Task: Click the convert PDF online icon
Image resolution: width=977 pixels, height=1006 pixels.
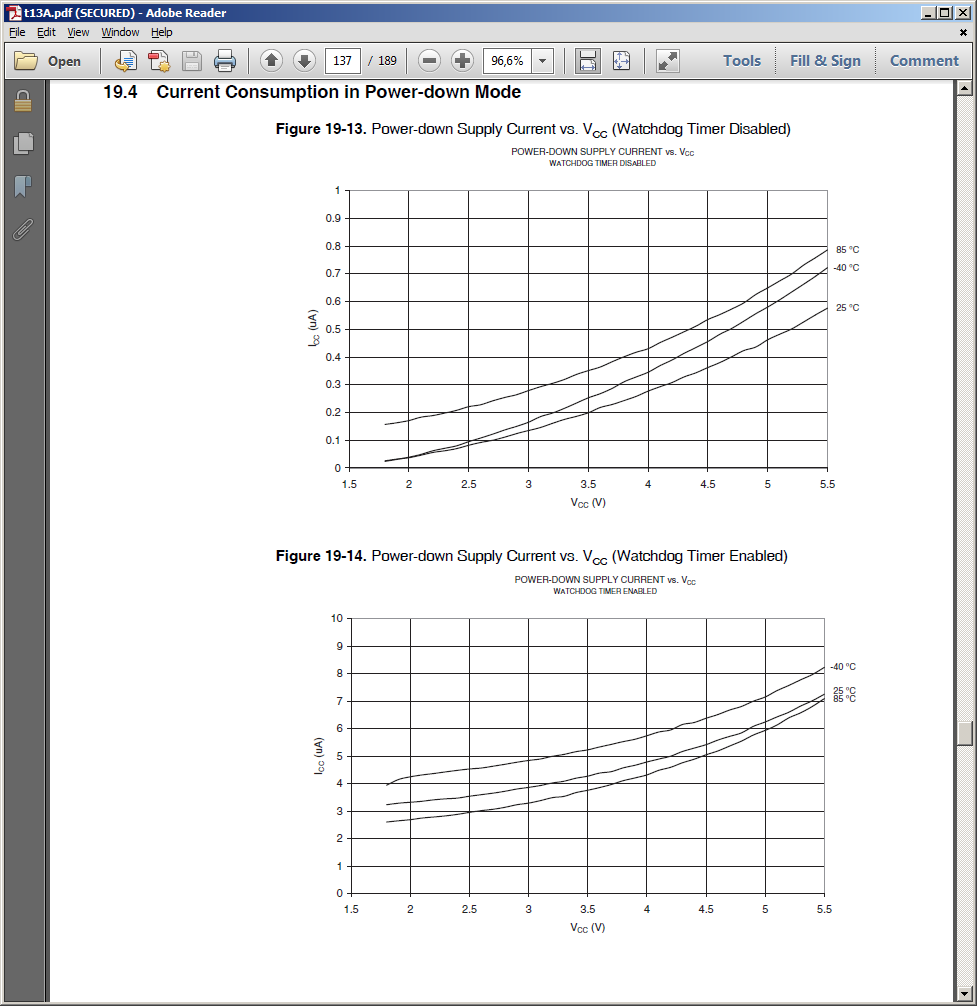Action: click(x=126, y=61)
